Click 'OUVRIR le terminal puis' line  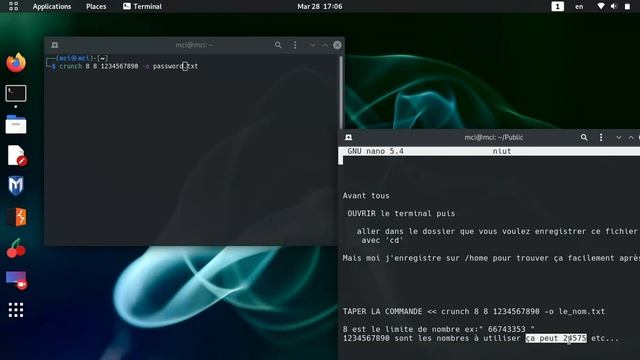[401, 213]
